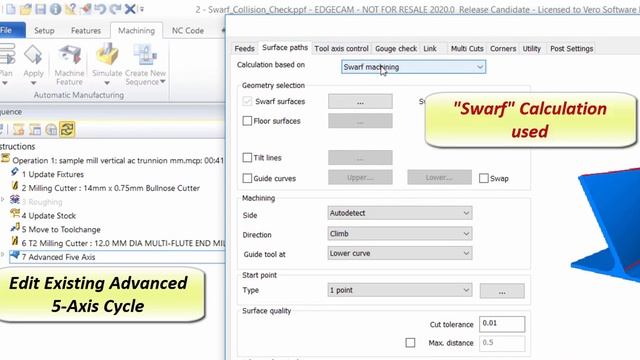Click the Update Stock instruction icon

(15, 214)
